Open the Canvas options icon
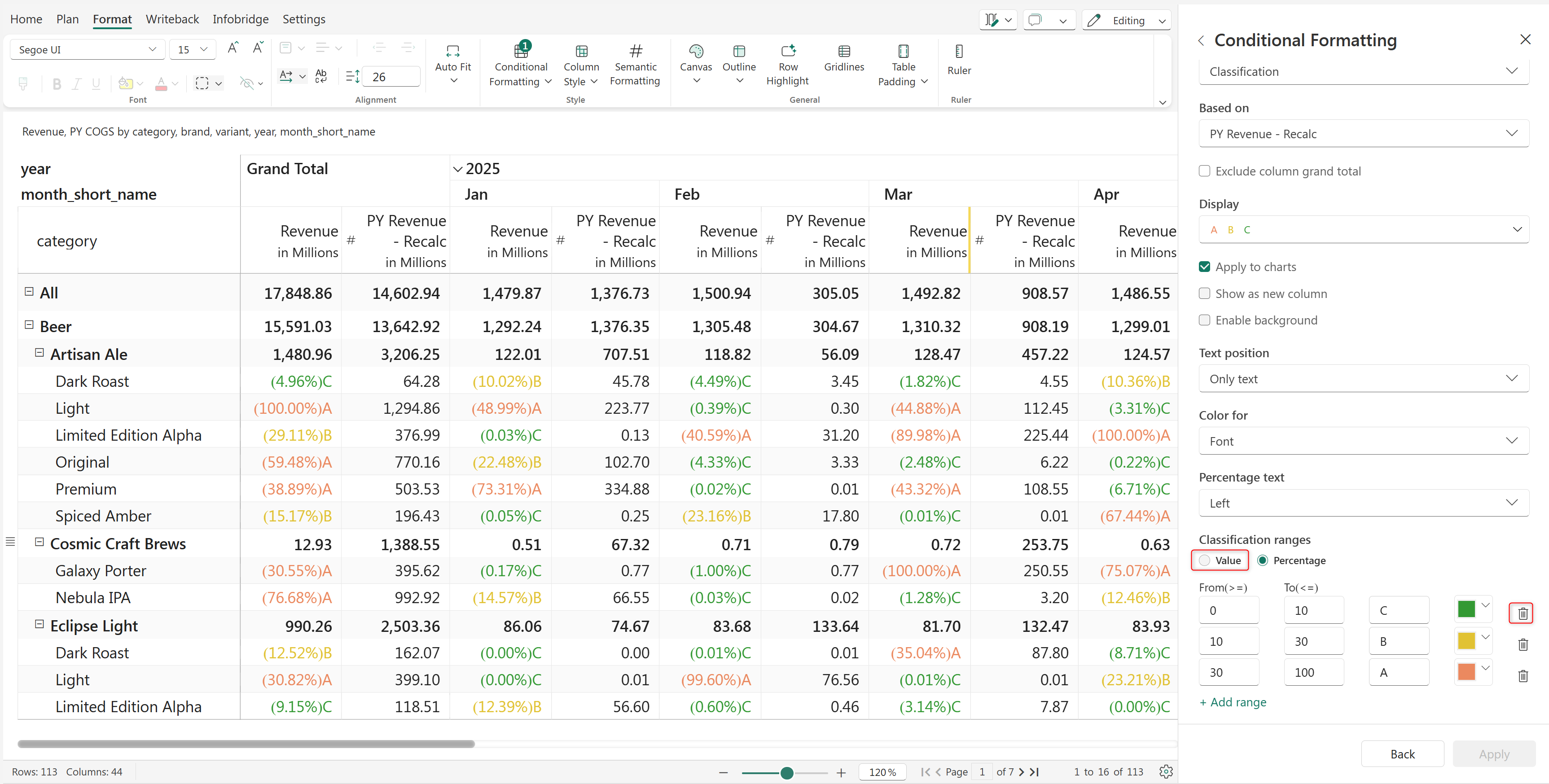The height and width of the screenshot is (784, 1549). pyautogui.click(x=696, y=52)
